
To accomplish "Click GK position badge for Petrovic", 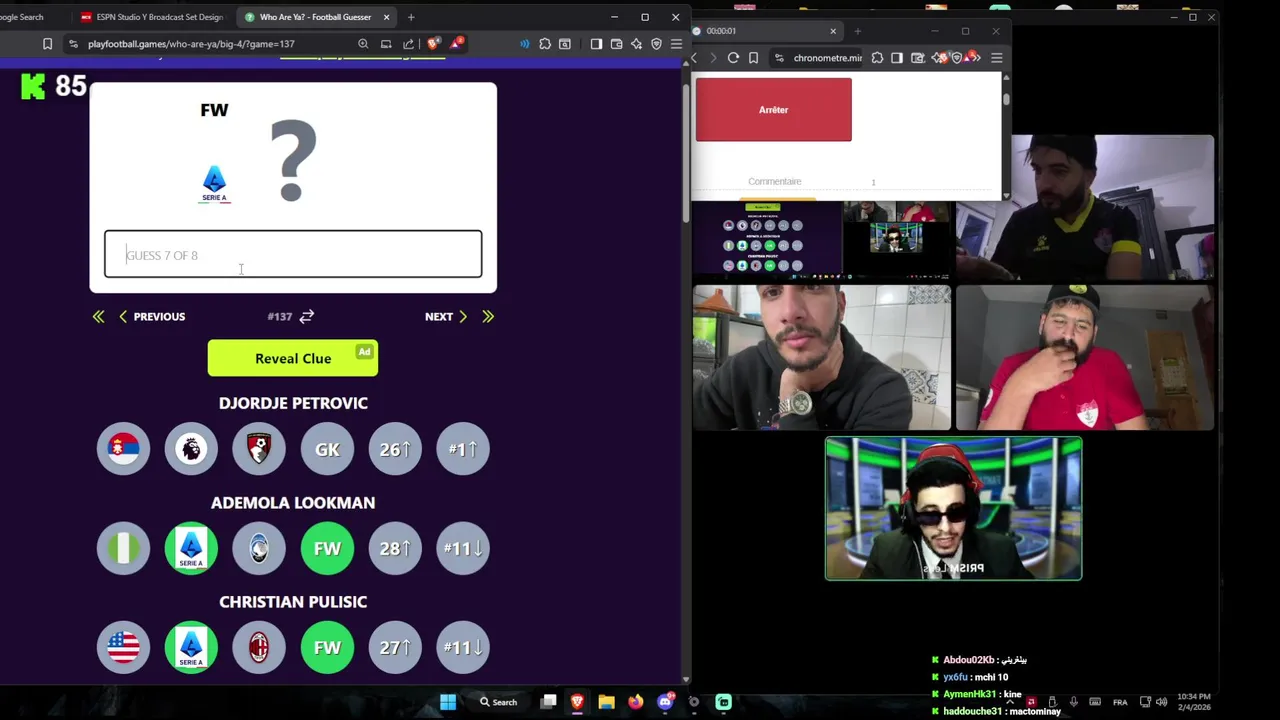I will coord(327,449).
